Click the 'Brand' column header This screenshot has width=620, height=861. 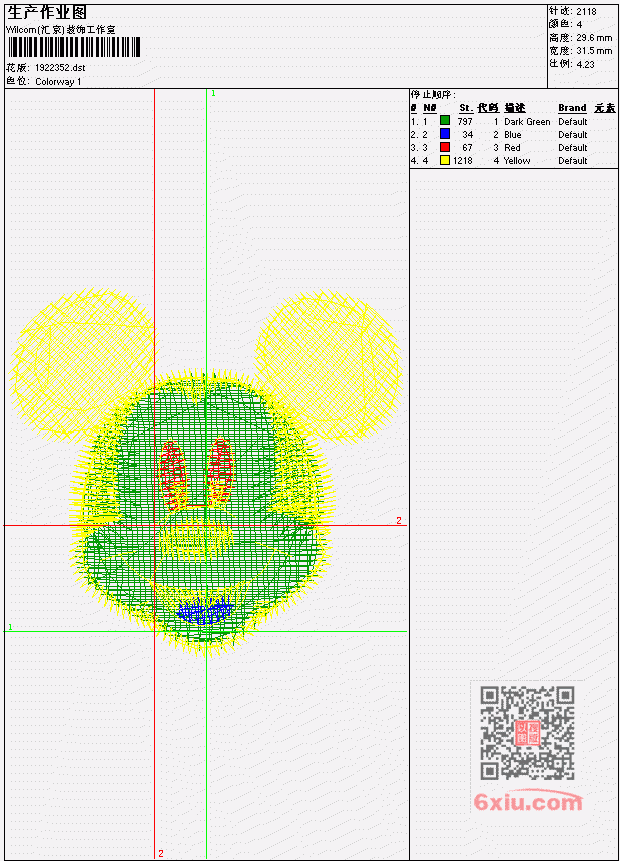tap(572, 108)
